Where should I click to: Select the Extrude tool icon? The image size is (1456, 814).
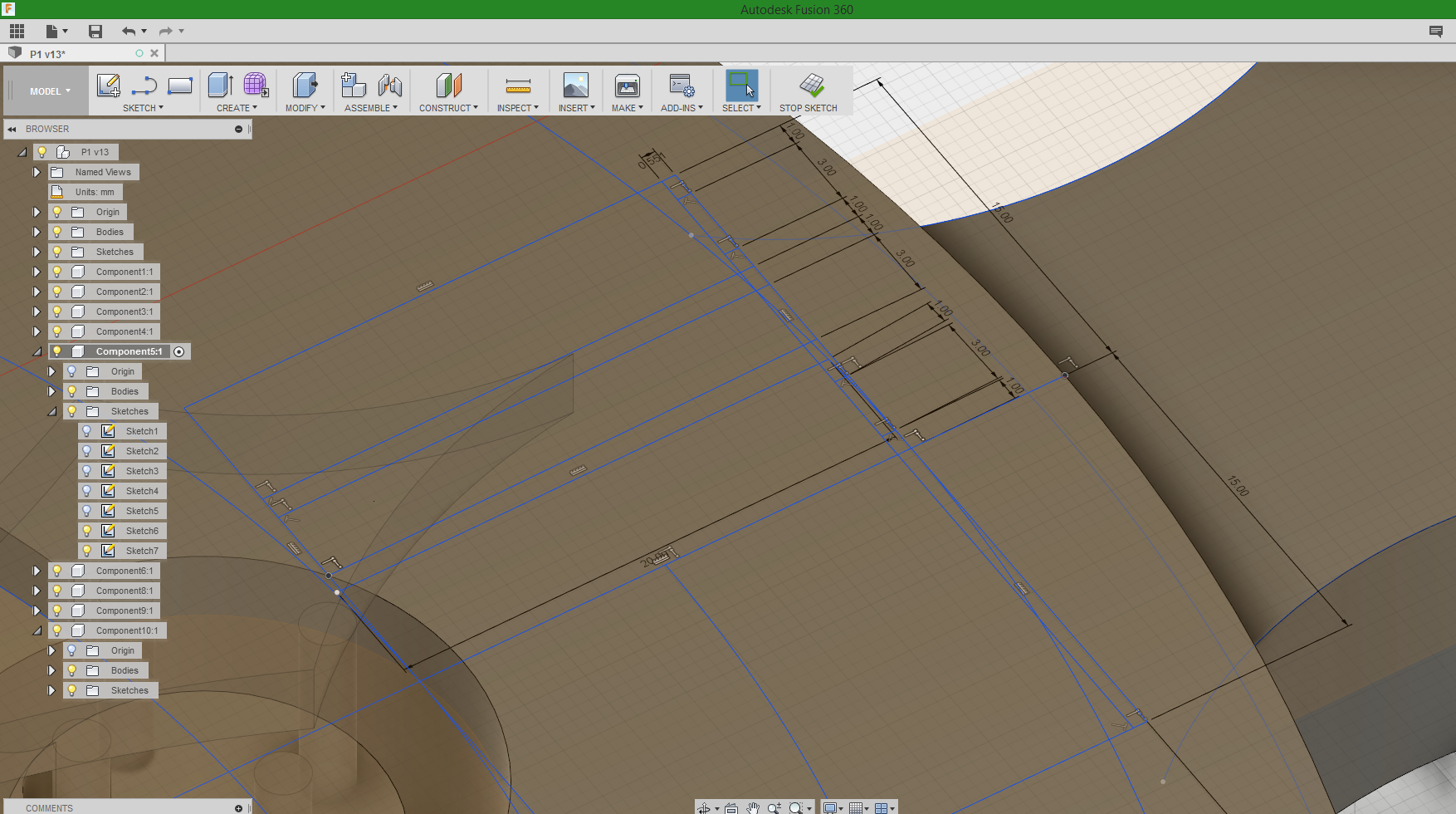220,85
